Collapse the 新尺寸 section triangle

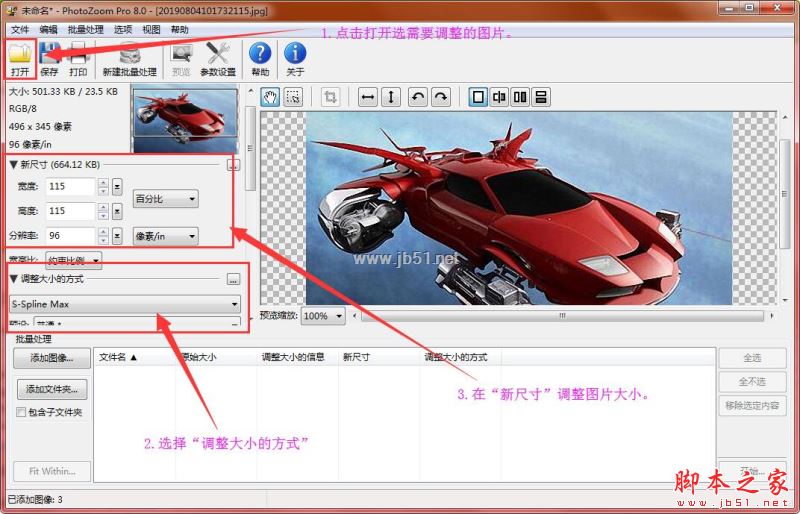point(13,164)
